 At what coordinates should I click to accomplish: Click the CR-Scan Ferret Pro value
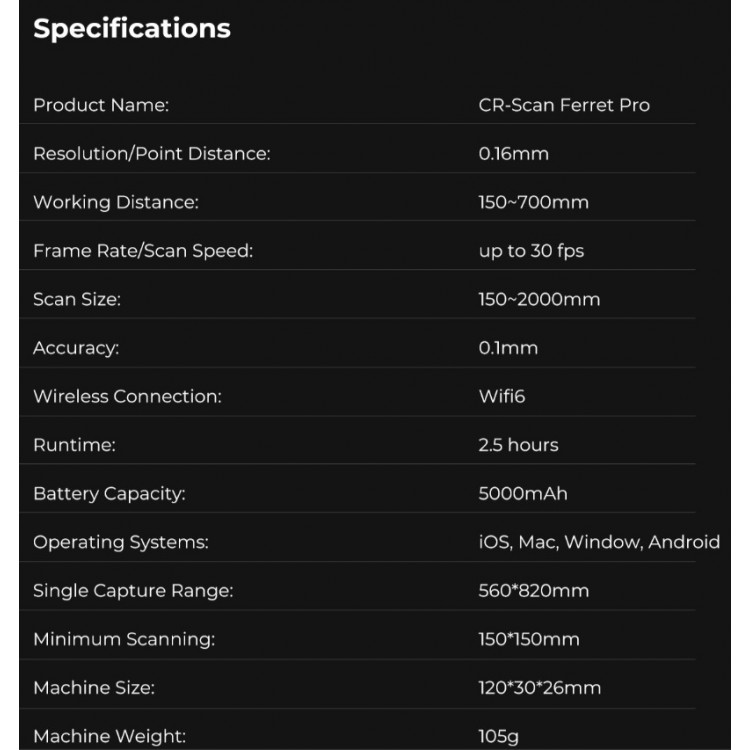[564, 105]
